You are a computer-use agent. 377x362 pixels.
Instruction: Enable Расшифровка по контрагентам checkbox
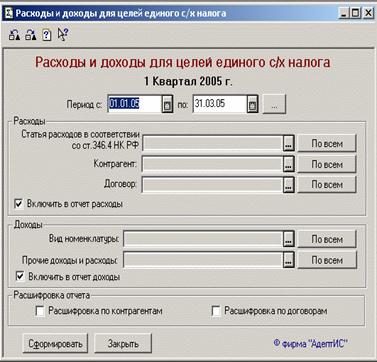[40, 311]
